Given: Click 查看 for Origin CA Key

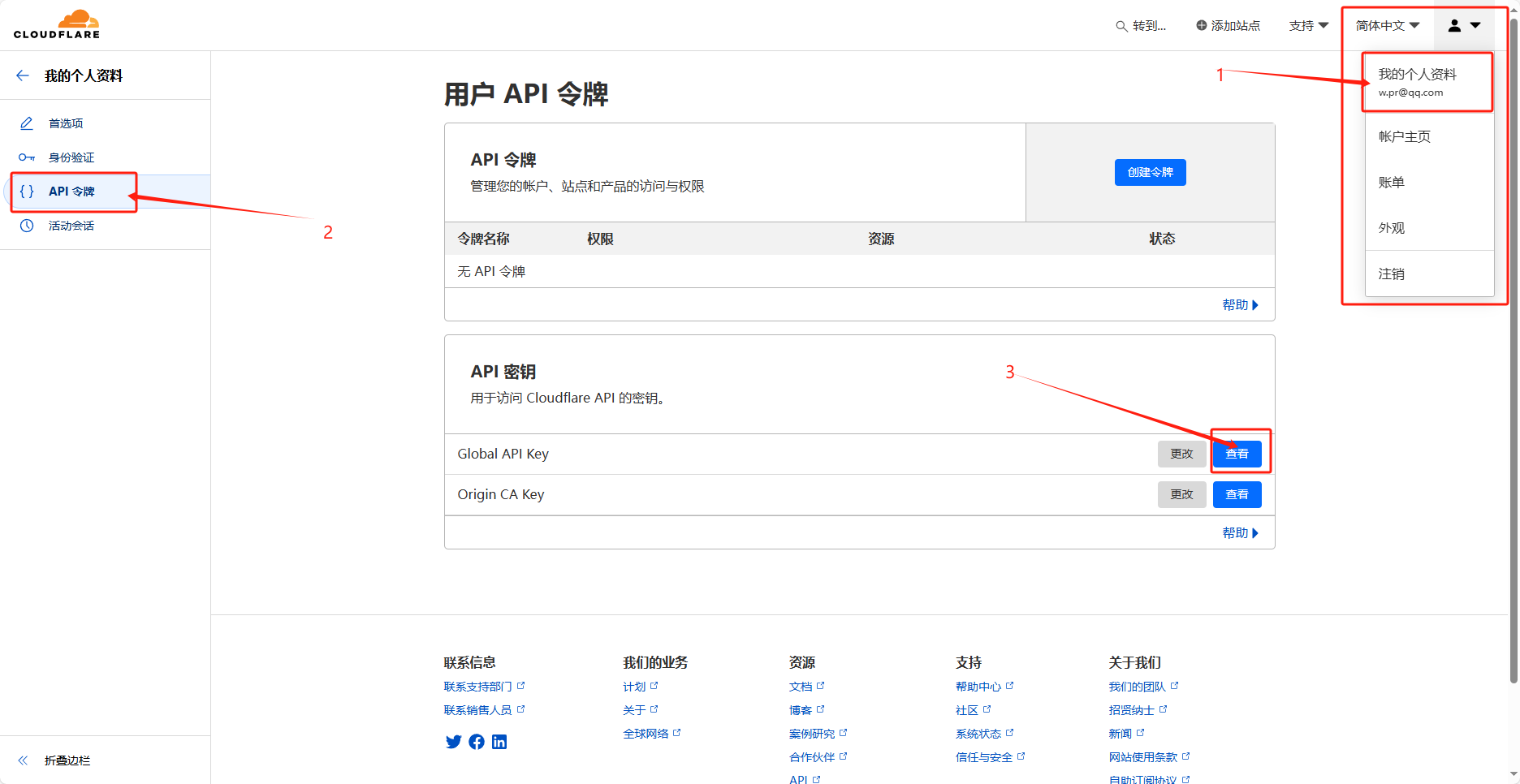Looking at the screenshot, I should click(x=1237, y=494).
